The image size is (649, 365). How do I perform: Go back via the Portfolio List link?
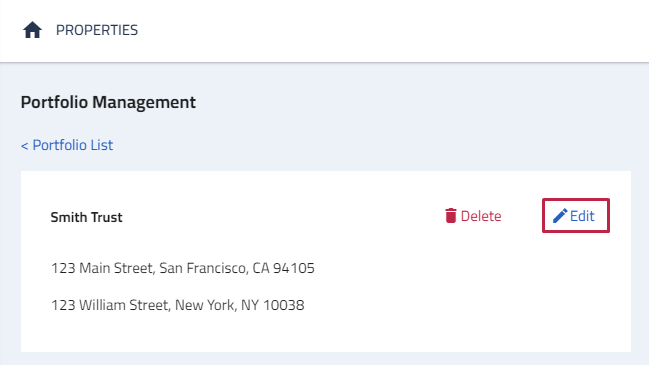pos(67,145)
